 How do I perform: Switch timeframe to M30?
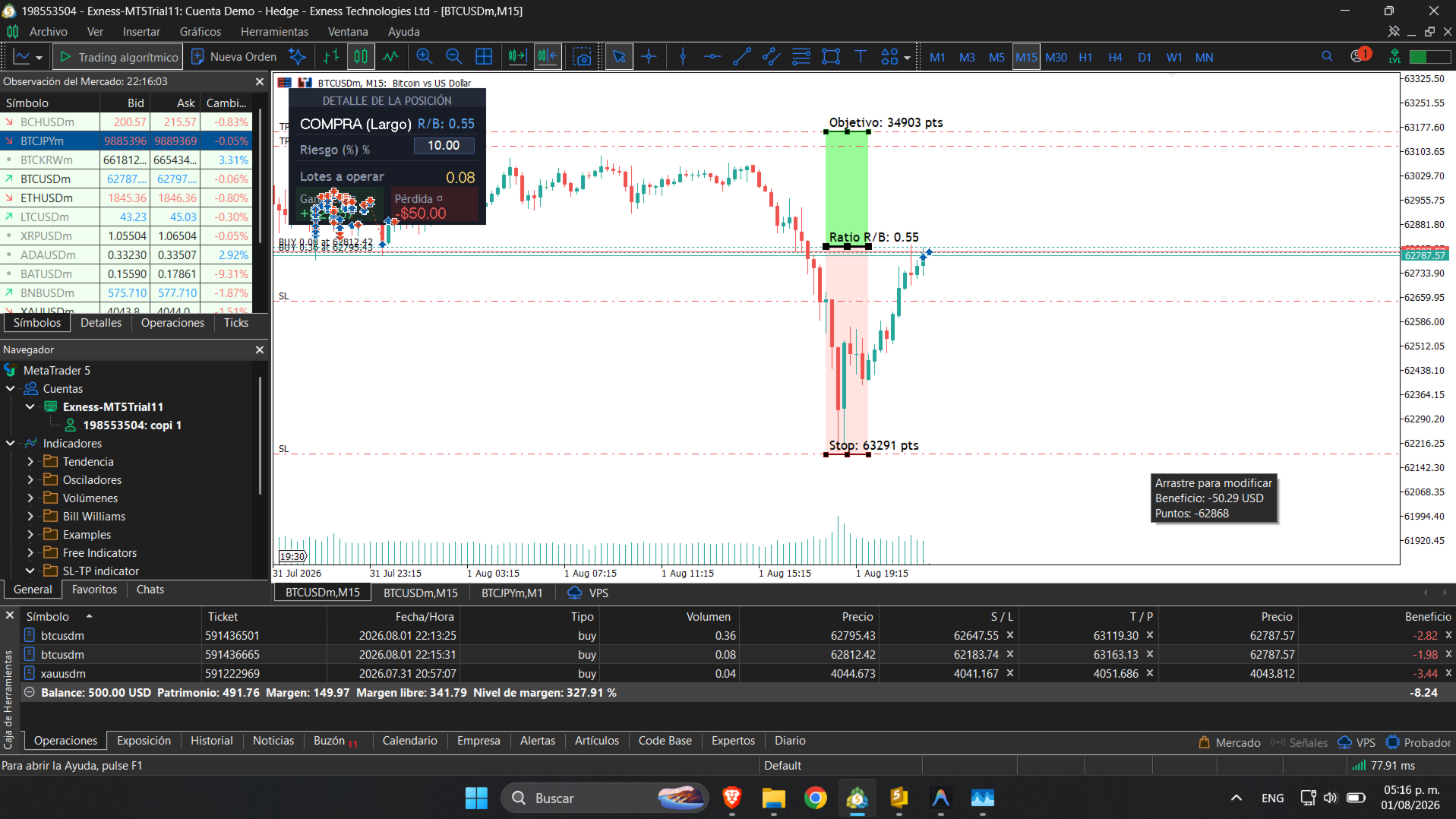coord(1056,57)
